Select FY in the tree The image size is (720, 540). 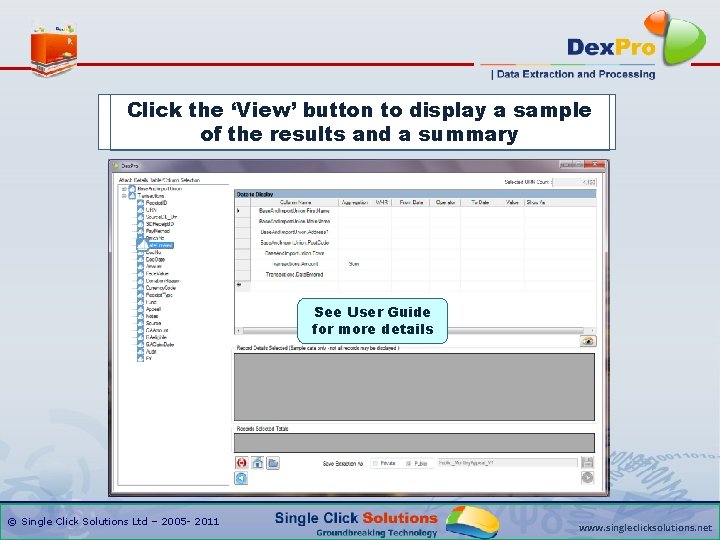click(148, 359)
